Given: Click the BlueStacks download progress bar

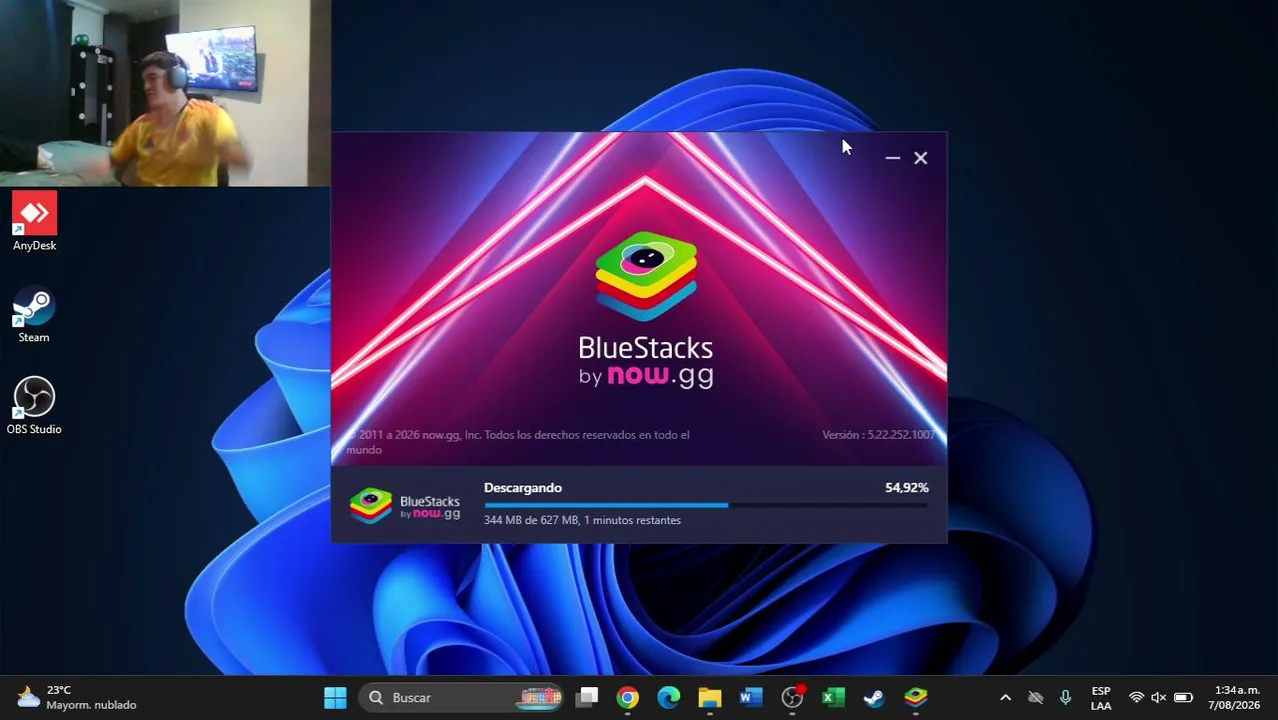Looking at the screenshot, I should 706,505.
